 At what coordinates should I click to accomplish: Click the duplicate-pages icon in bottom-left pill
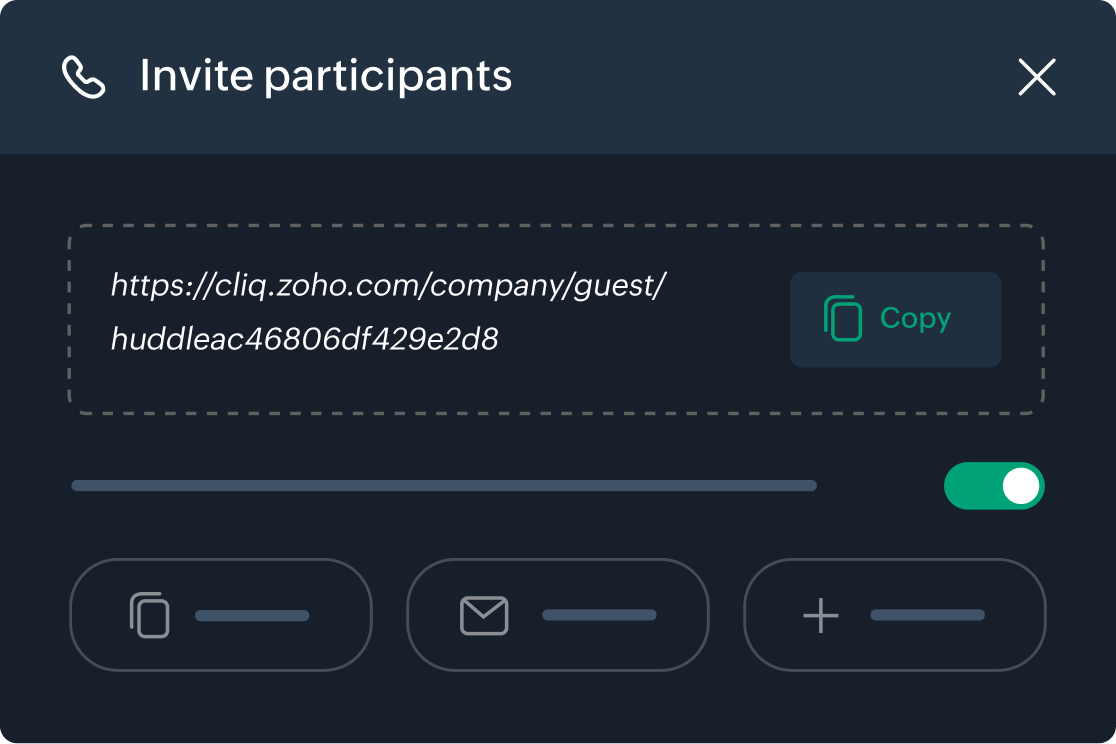[150, 615]
